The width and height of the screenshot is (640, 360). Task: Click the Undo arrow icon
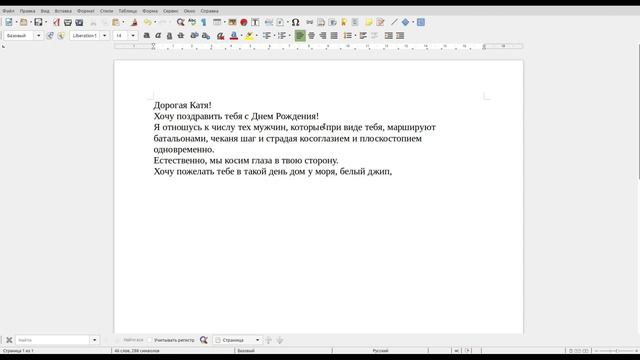pyautogui.click(x=147, y=22)
